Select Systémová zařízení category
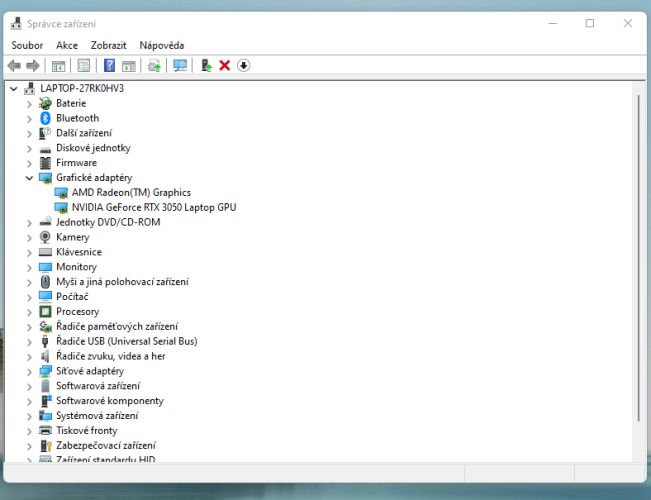The width and height of the screenshot is (651, 500). coord(97,416)
